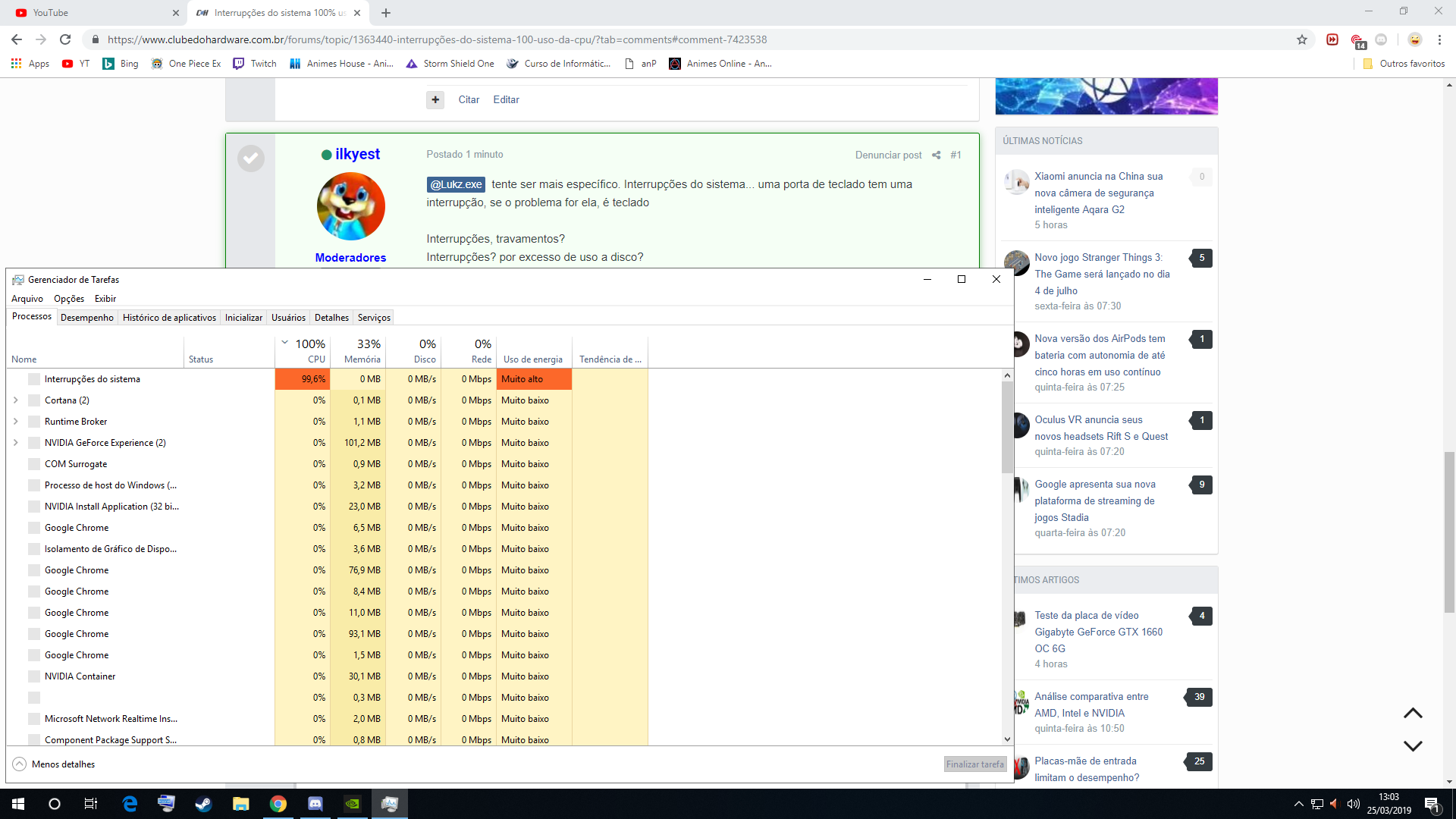Open Exibir menu in Task Manager
The image size is (1456, 819).
[x=105, y=299]
